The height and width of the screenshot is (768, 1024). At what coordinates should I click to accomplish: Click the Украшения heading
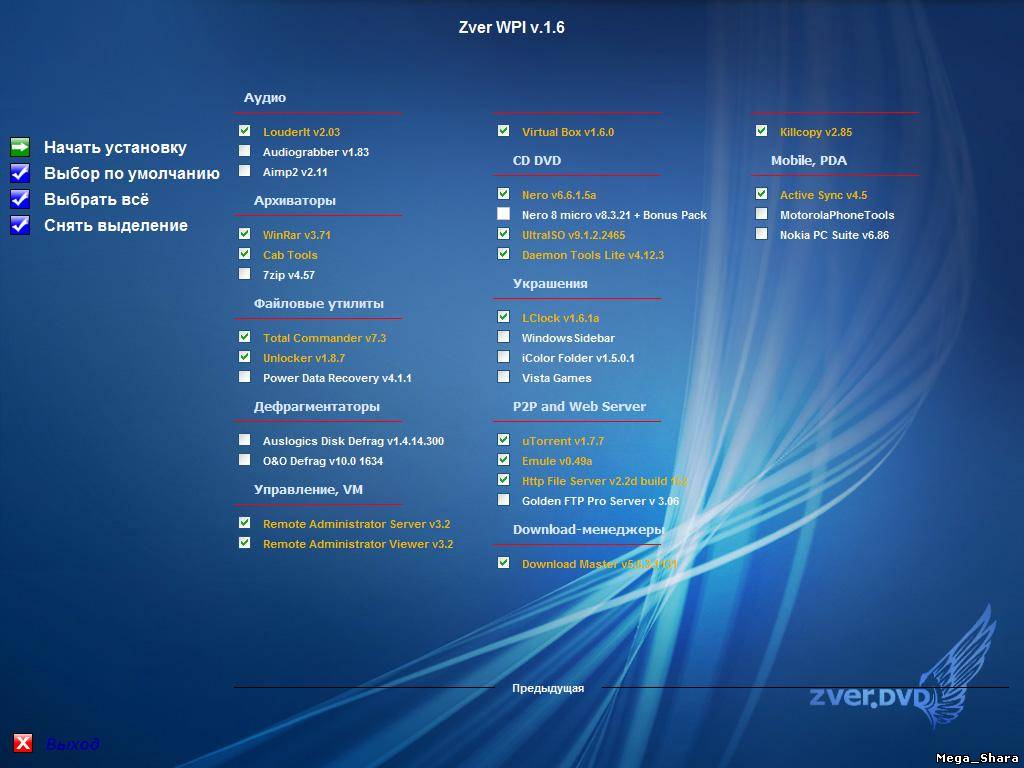pos(550,284)
